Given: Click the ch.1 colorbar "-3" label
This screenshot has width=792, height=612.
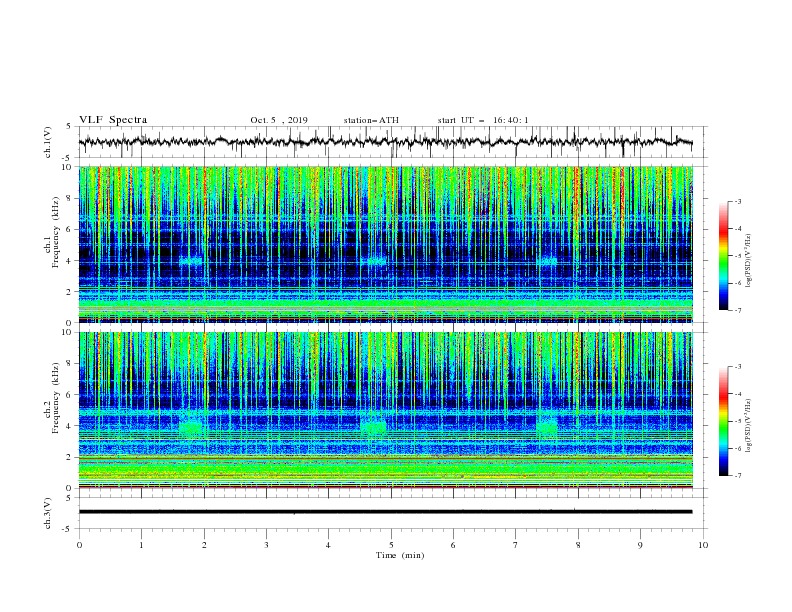Looking at the screenshot, I should tap(738, 201).
